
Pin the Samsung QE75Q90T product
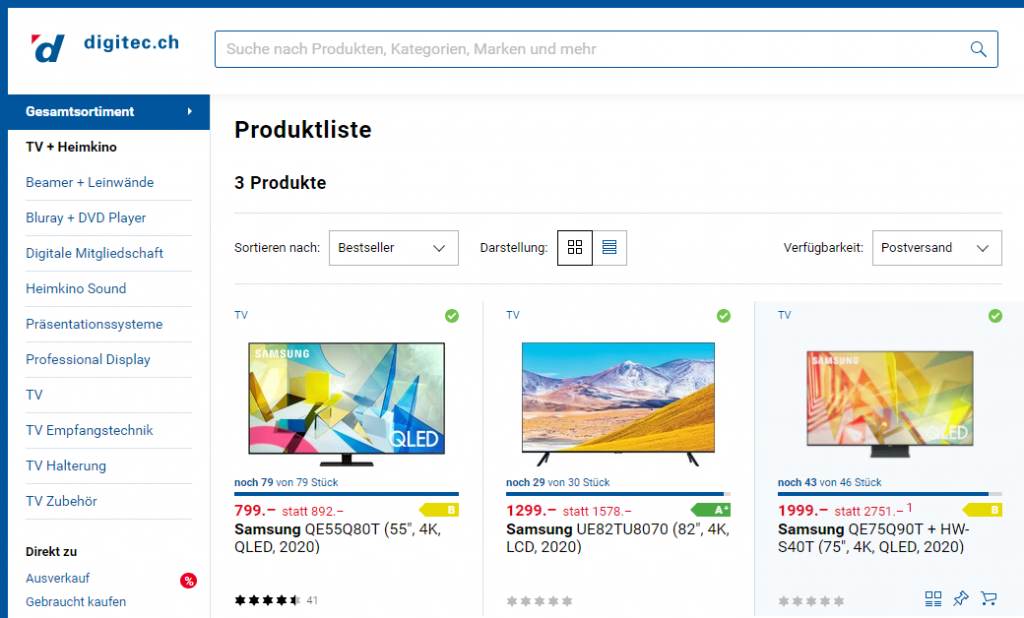(961, 599)
